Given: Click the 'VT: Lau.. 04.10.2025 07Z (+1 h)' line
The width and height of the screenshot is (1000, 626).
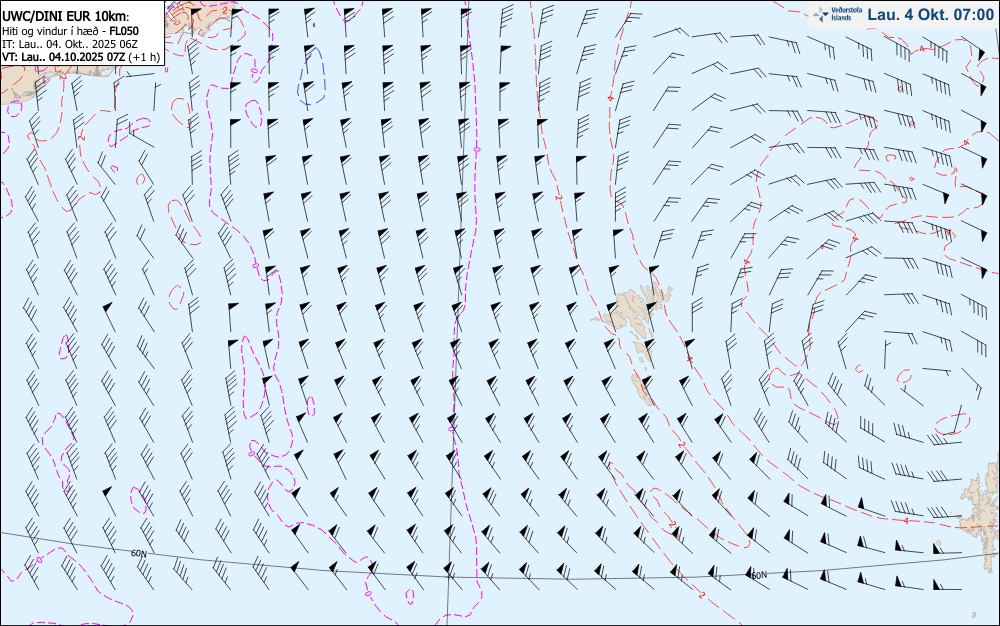Looking at the screenshot, I should [81, 57].
